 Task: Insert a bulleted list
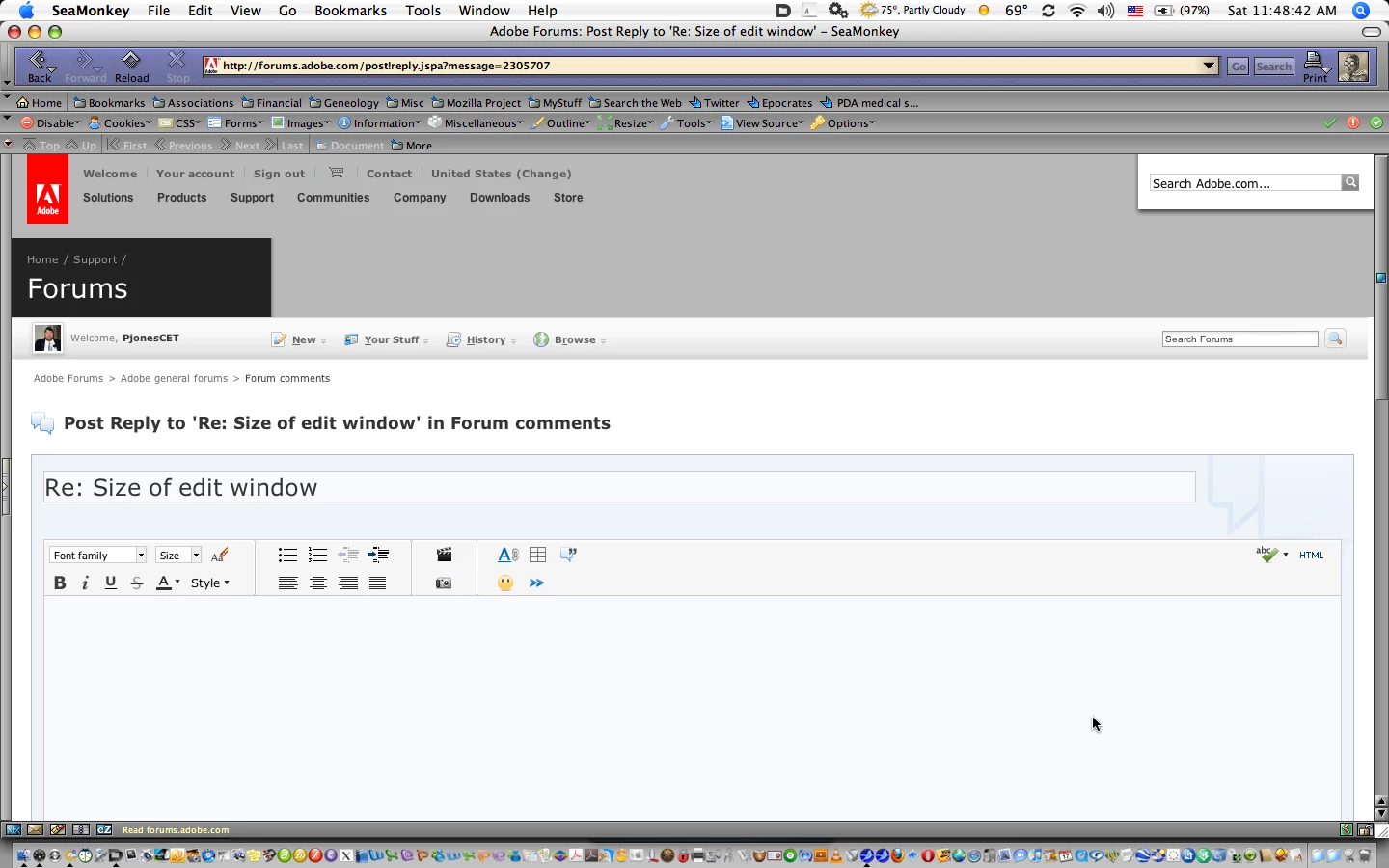tap(287, 555)
